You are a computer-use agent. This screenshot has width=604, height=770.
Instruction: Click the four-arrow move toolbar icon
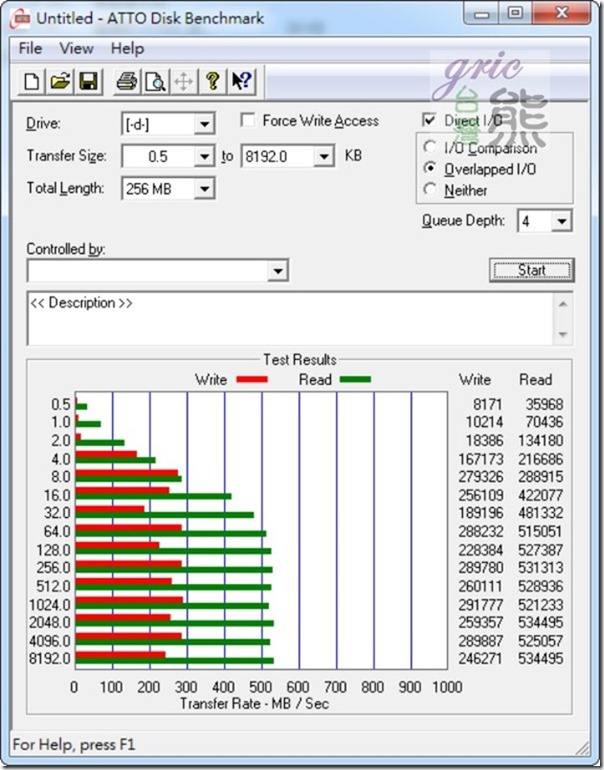pyautogui.click(x=184, y=81)
